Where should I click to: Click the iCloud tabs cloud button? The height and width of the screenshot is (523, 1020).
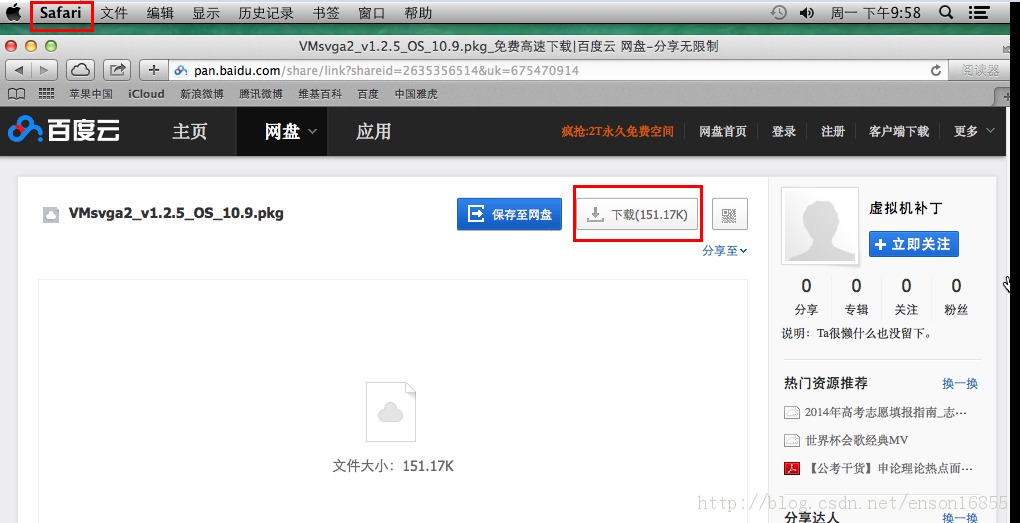point(81,70)
